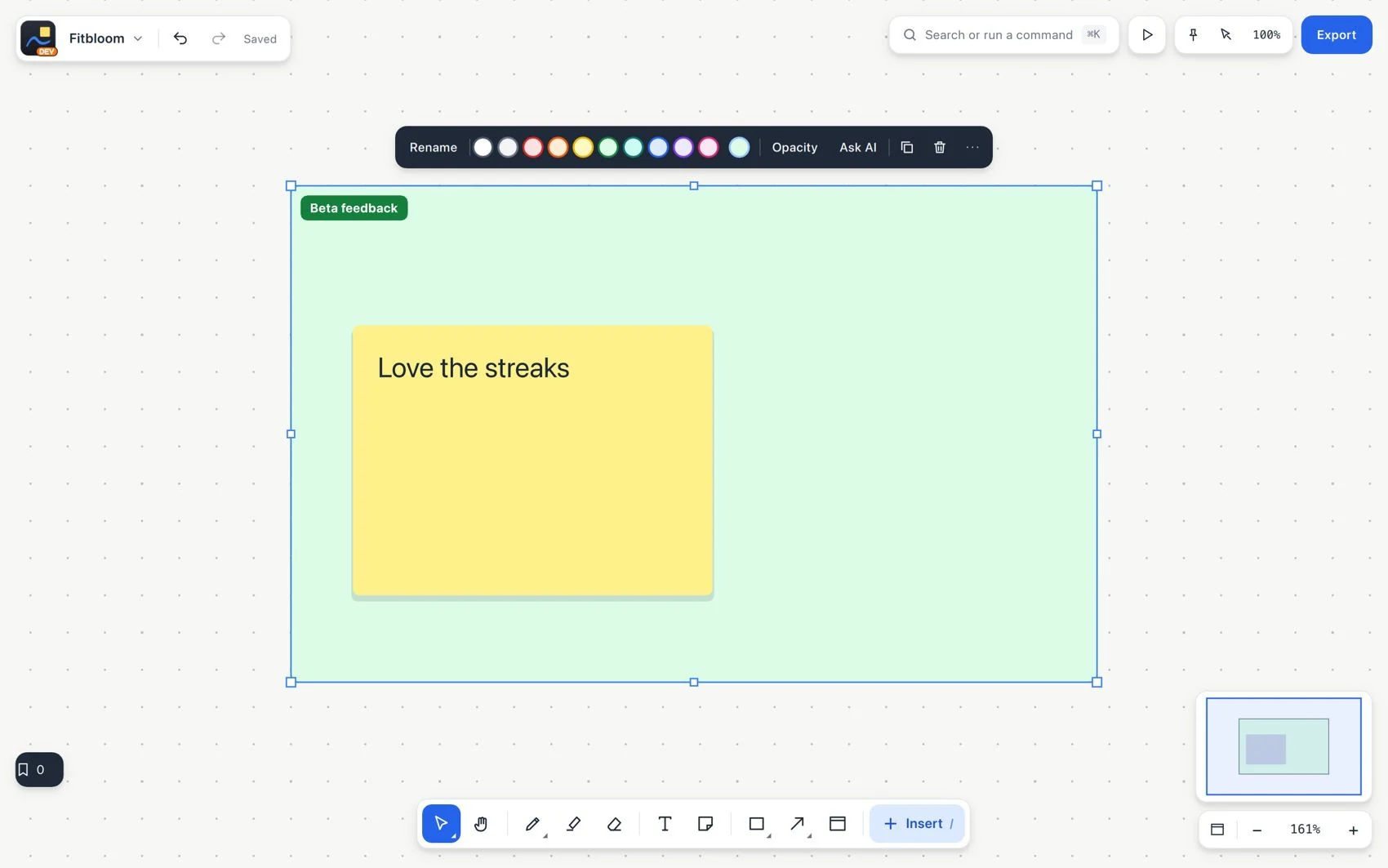Image resolution: width=1388 pixels, height=868 pixels.
Task: Open the 161% zoom level menu
Action: [1305, 829]
